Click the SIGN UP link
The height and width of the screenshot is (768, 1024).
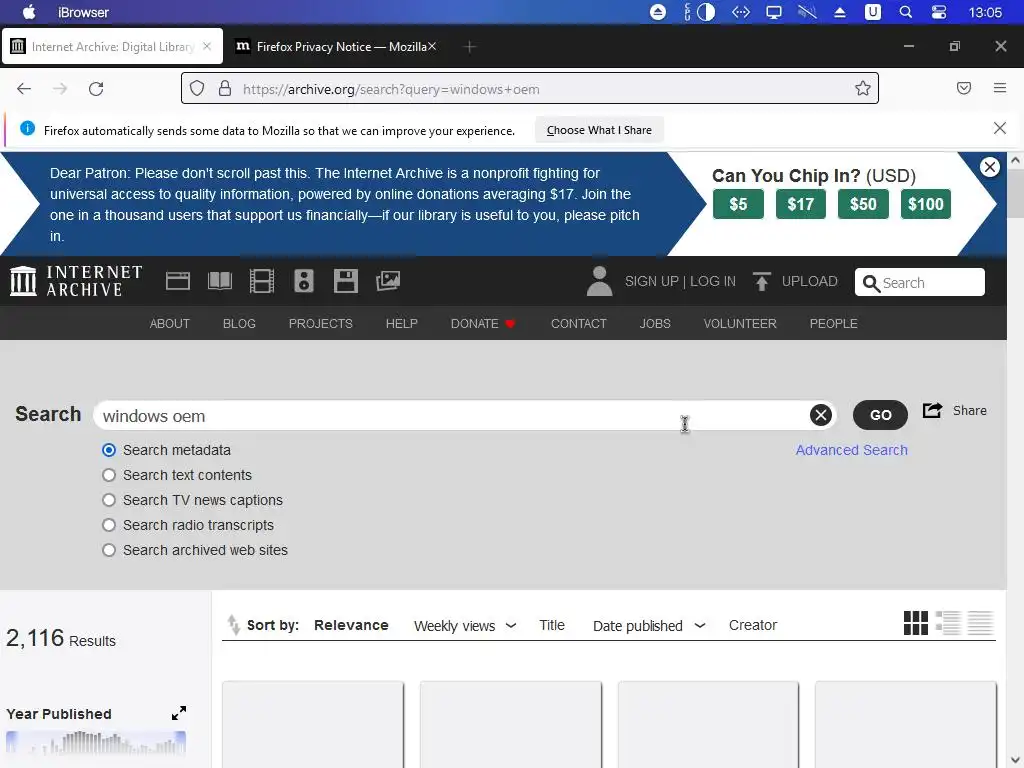point(652,281)
